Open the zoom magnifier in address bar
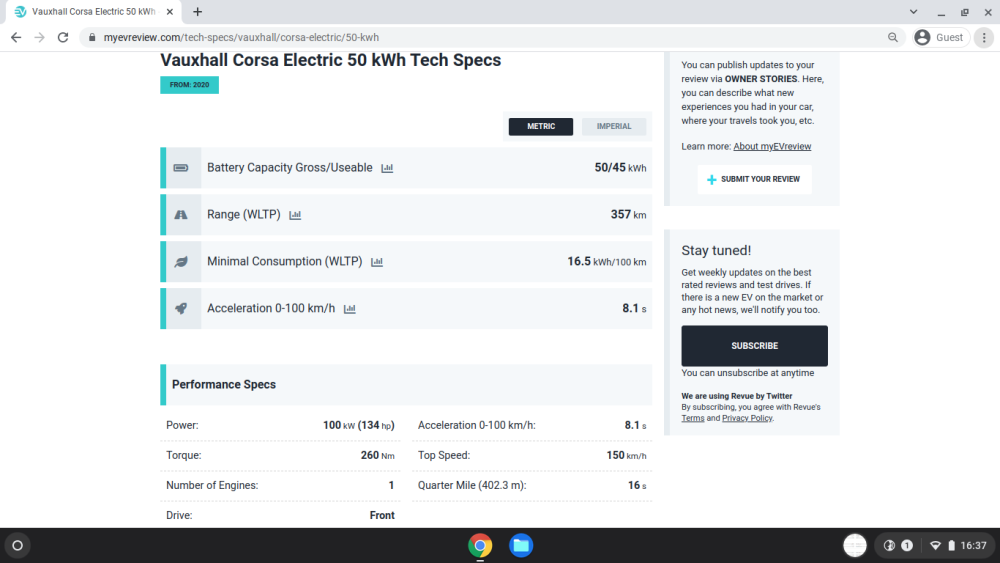The width and height of the screenshot is (1000, 563). [893, 38]
